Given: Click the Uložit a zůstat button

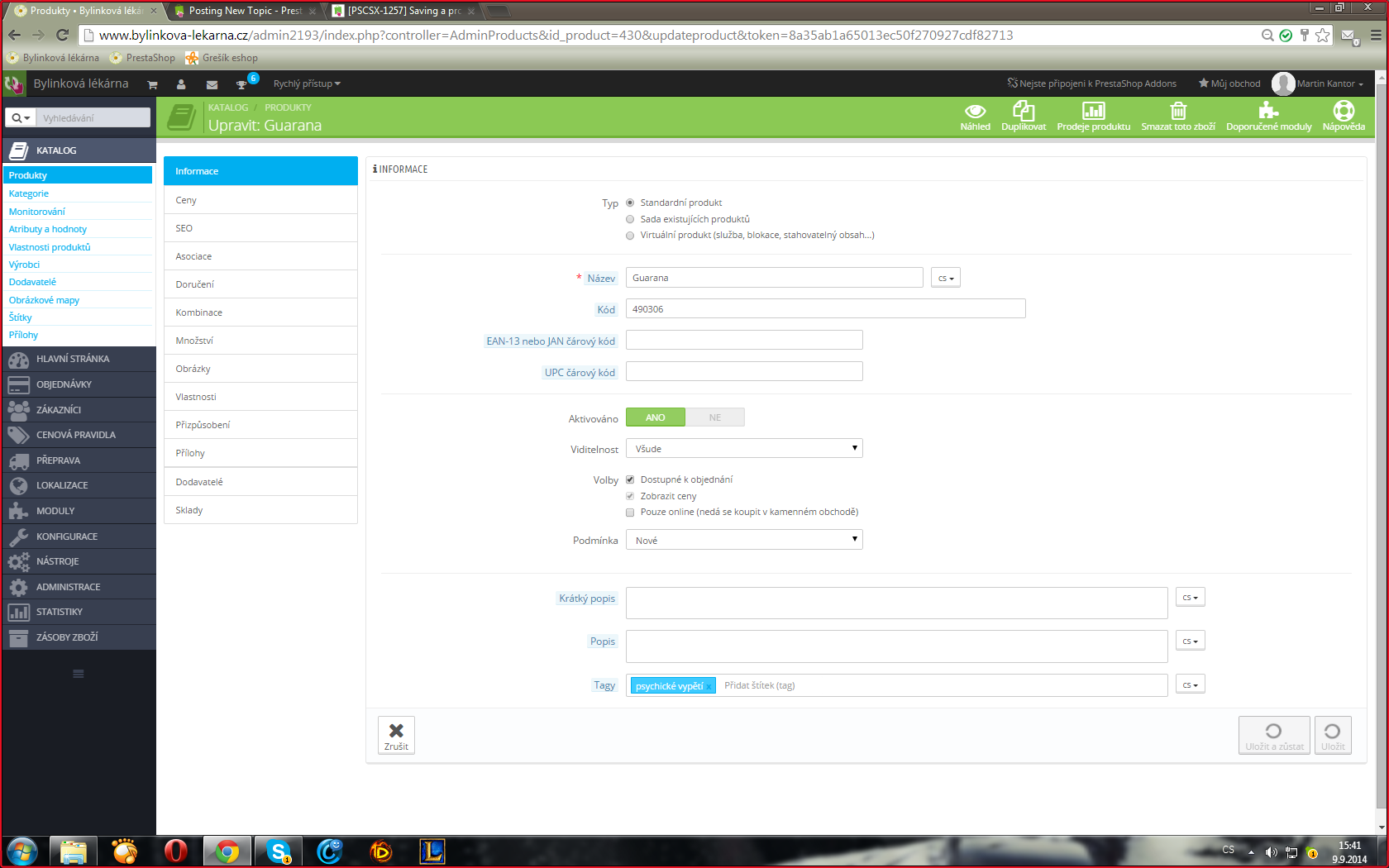Looking at the screenshot, I should [x=1274, y=736].
